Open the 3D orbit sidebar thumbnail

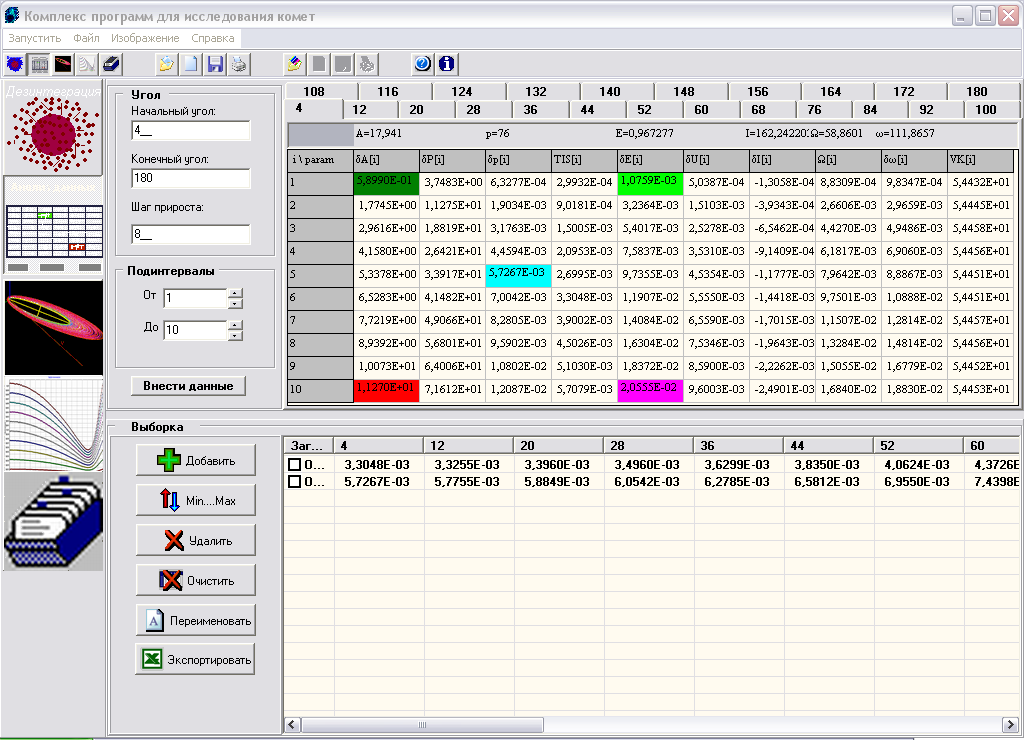pos(54,327)
